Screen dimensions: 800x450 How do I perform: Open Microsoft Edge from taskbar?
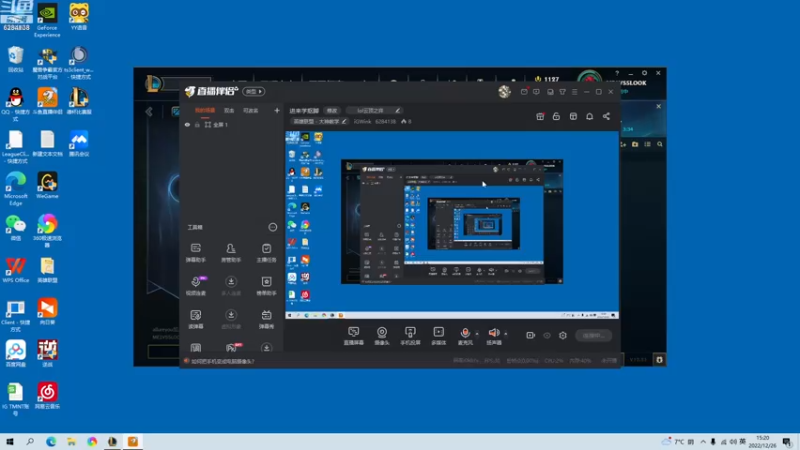[51, 442]
